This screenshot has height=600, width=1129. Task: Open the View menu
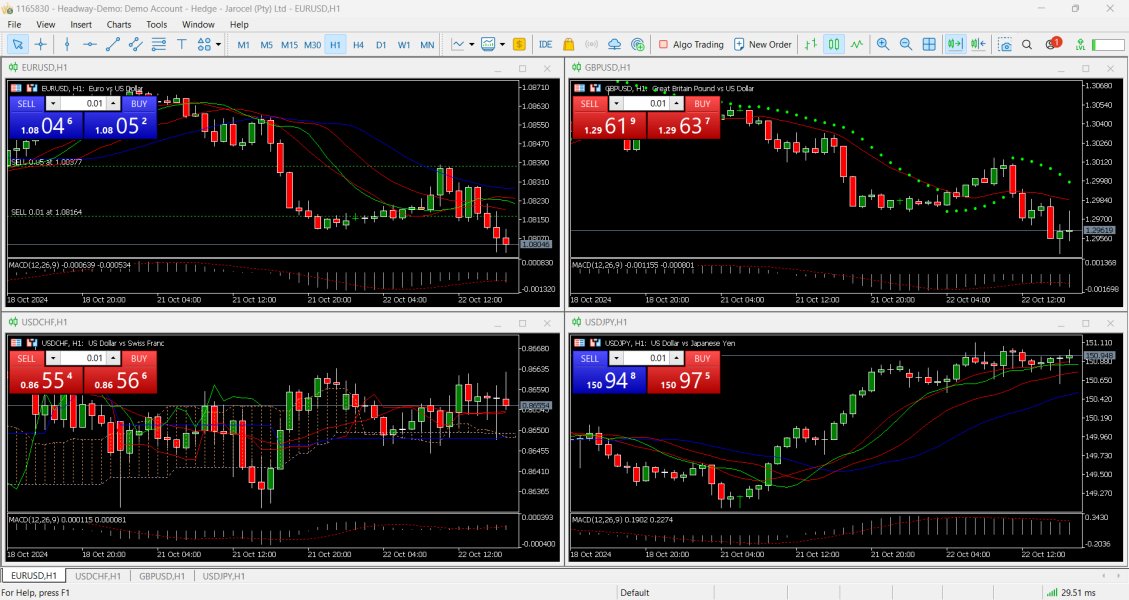(45, 24)
